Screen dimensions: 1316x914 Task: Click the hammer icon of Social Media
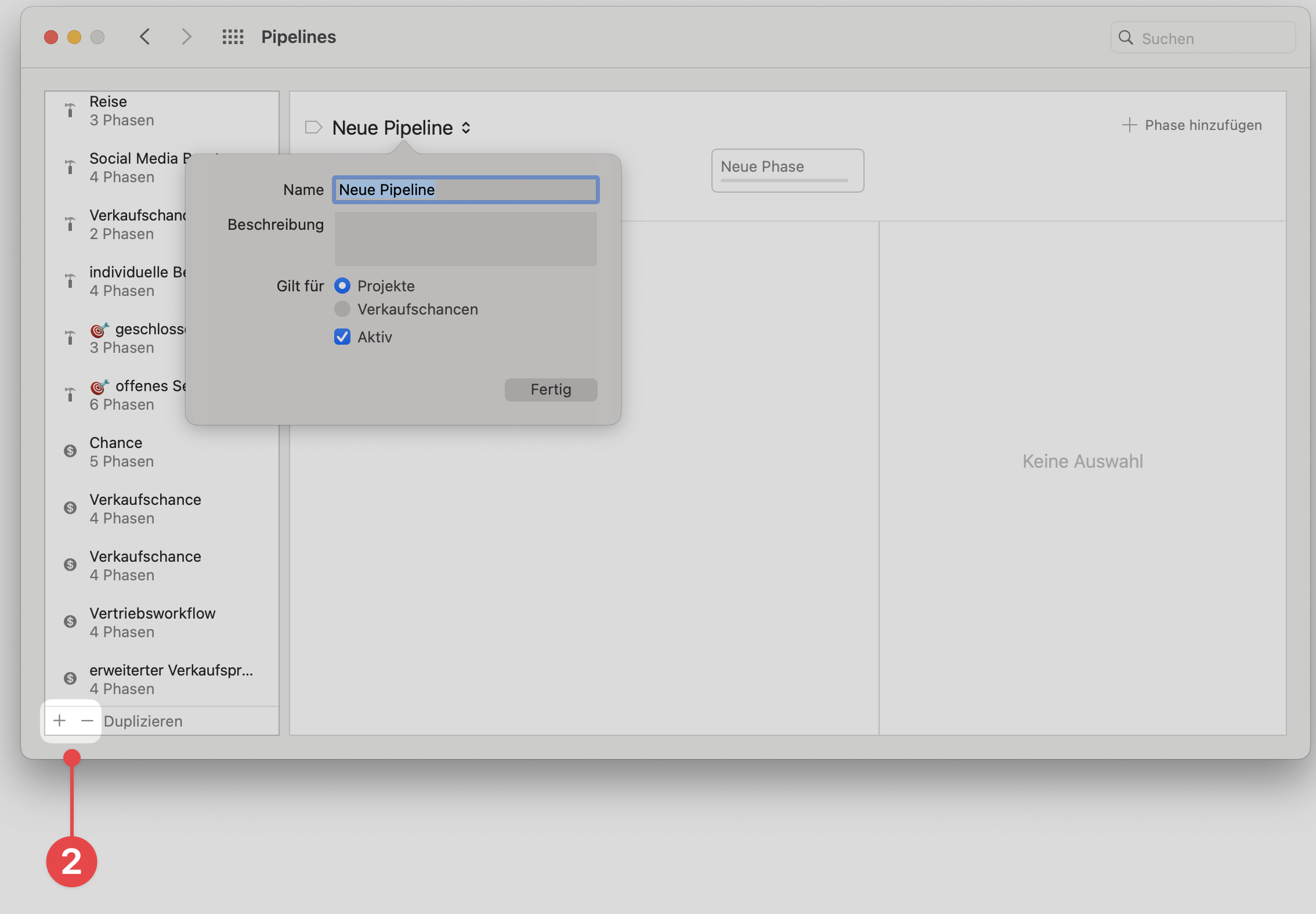[70, 167]
